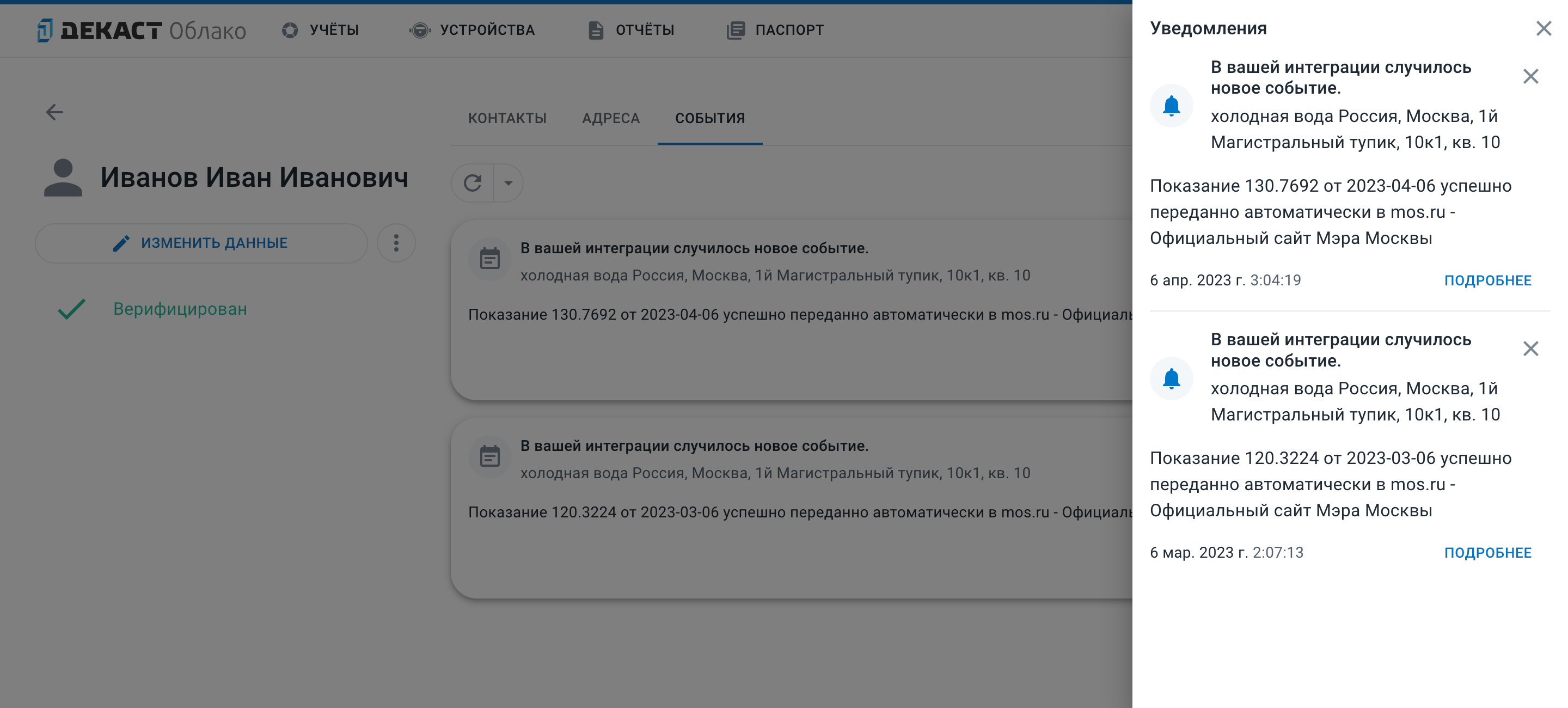The height and width of the screenshot is (708, 1568).
Task: Refresh the events list
Action: 473,182
